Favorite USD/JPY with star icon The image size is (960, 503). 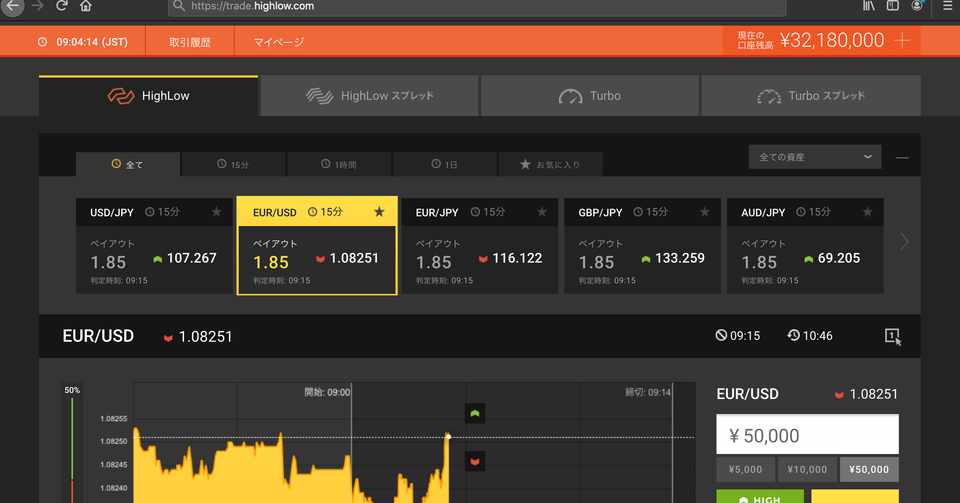217,212
